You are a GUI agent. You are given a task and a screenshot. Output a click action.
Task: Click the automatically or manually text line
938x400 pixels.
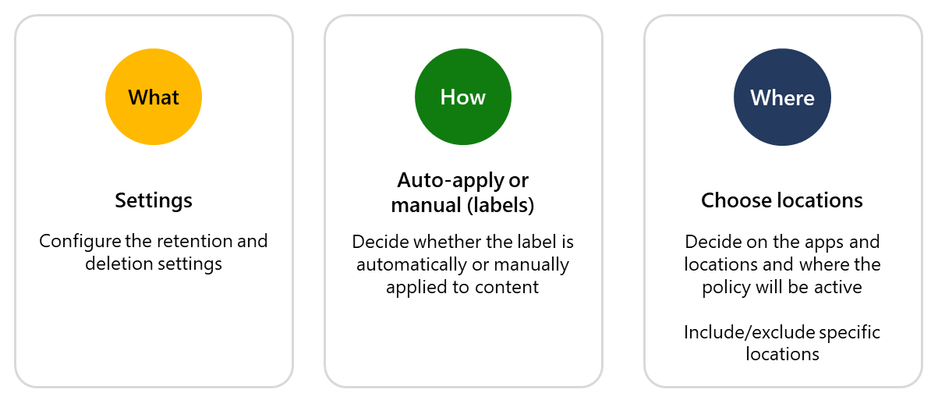[462, 264]
